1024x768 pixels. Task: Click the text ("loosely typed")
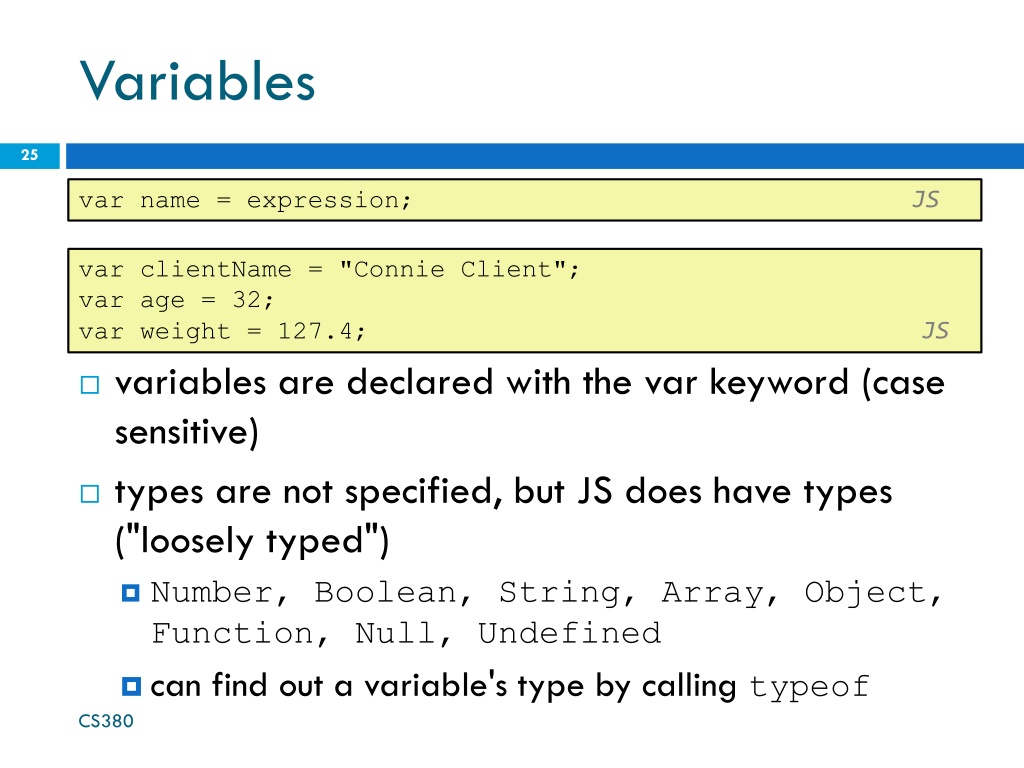pos(252,541)
